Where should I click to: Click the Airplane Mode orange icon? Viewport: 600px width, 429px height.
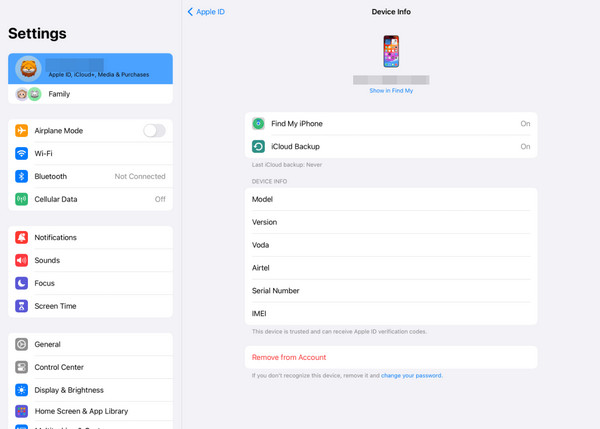click(21, 130)
